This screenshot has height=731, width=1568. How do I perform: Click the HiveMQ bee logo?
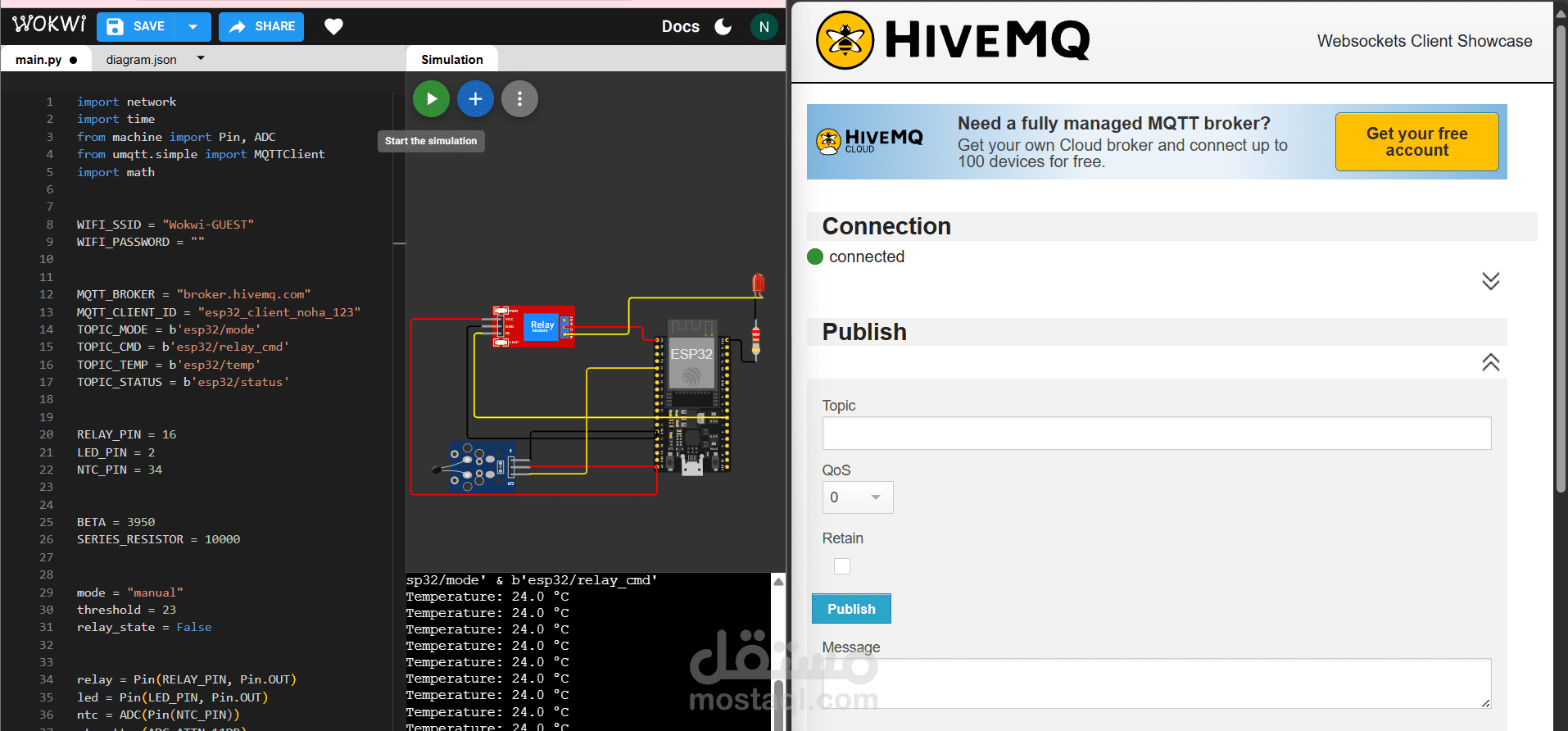pos(845,40)
